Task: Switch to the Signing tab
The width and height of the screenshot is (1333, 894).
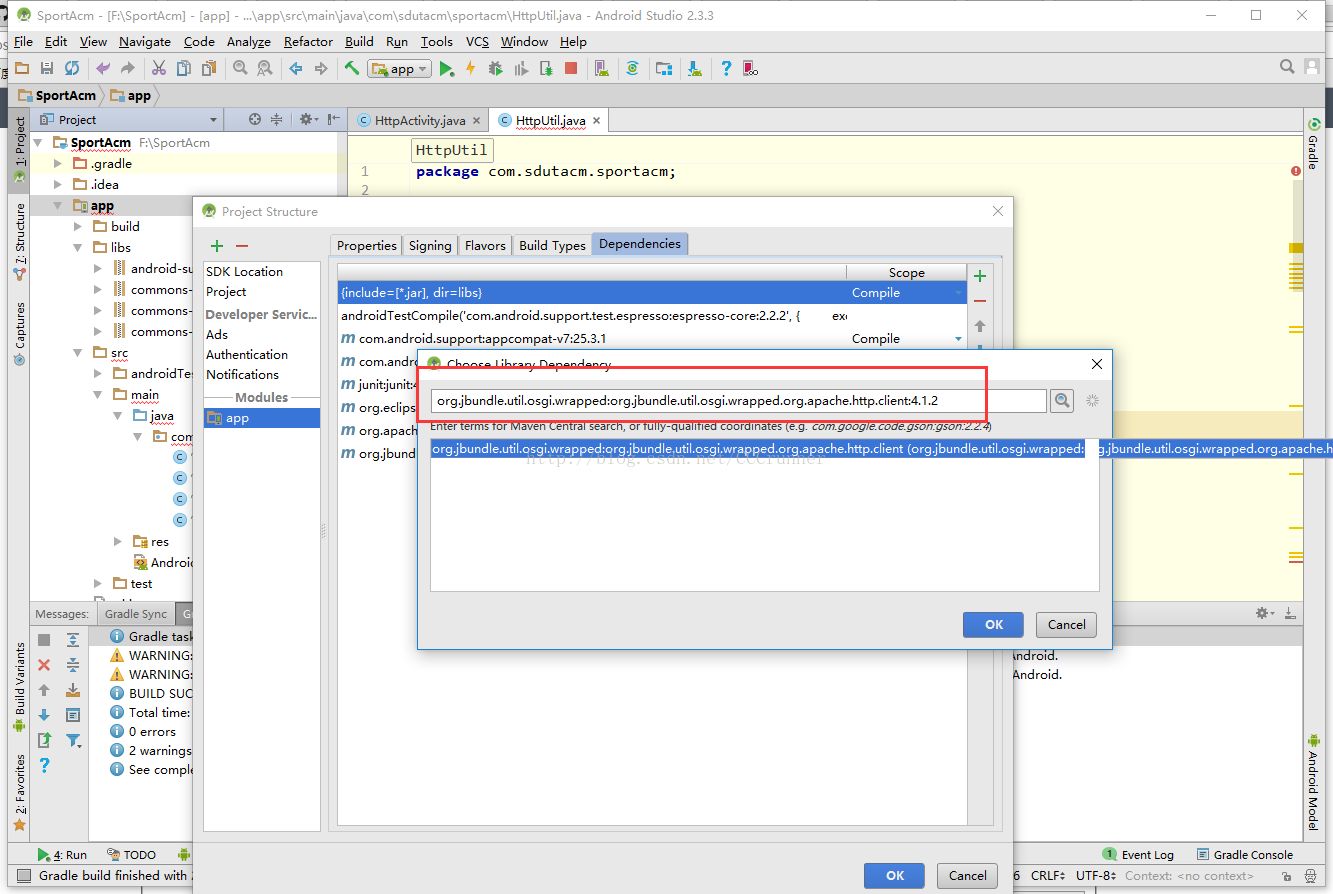Action: pos(430,245)
